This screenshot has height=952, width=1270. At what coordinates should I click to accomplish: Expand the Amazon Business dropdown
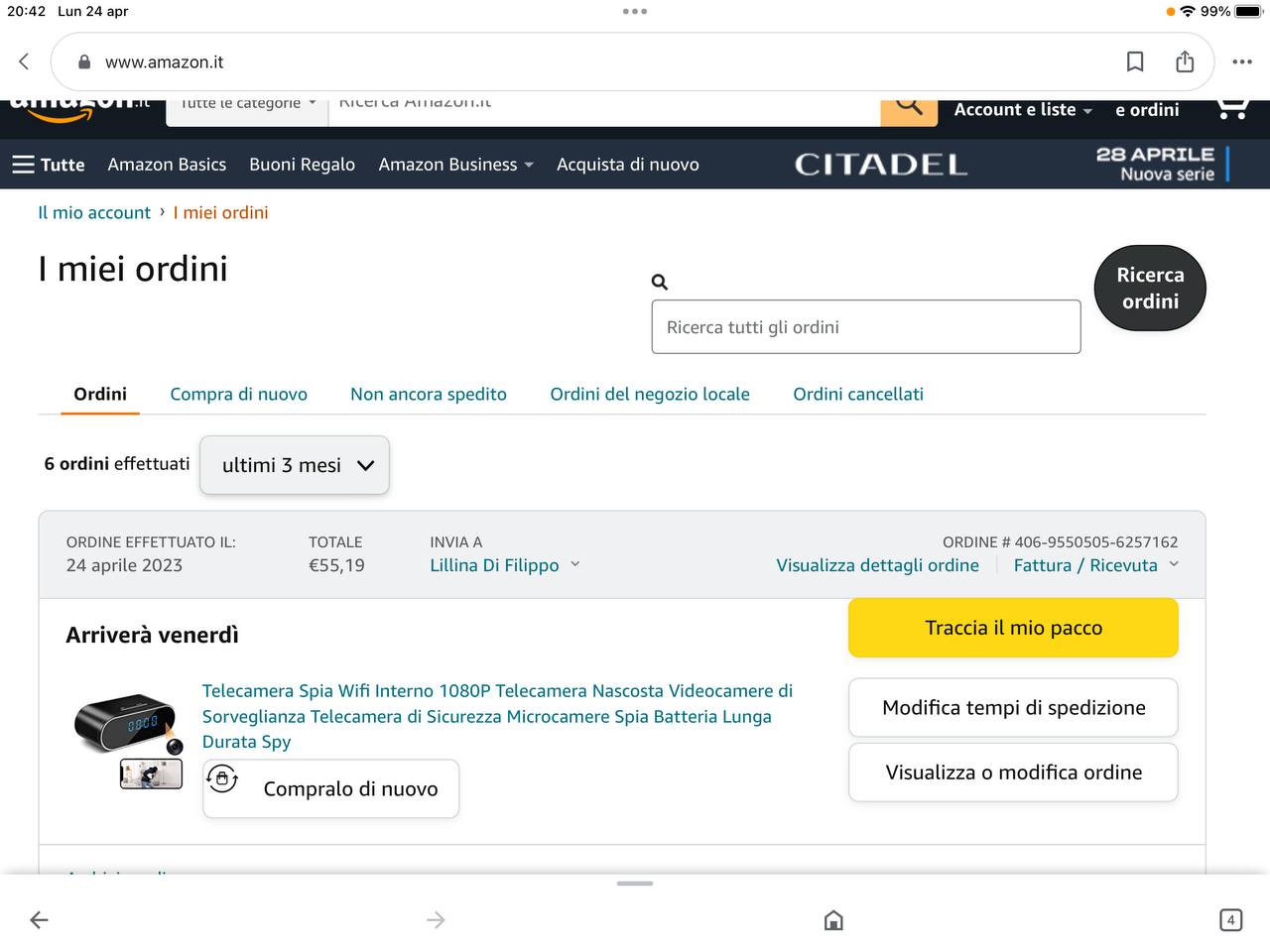[x=455, y=165]
